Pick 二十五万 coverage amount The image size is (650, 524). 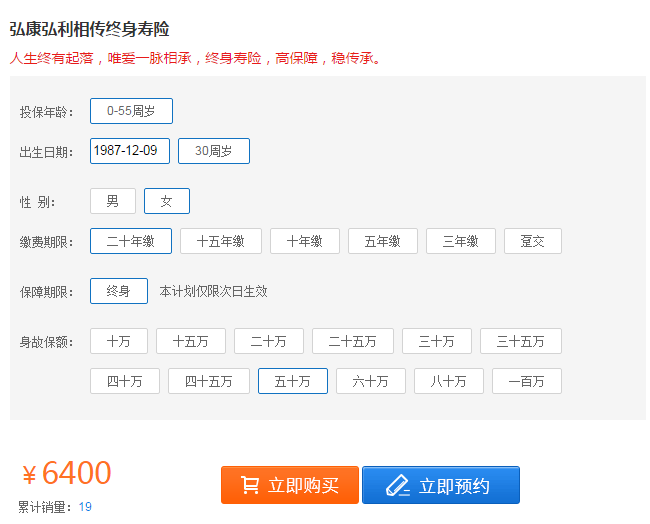coord(353,341)
